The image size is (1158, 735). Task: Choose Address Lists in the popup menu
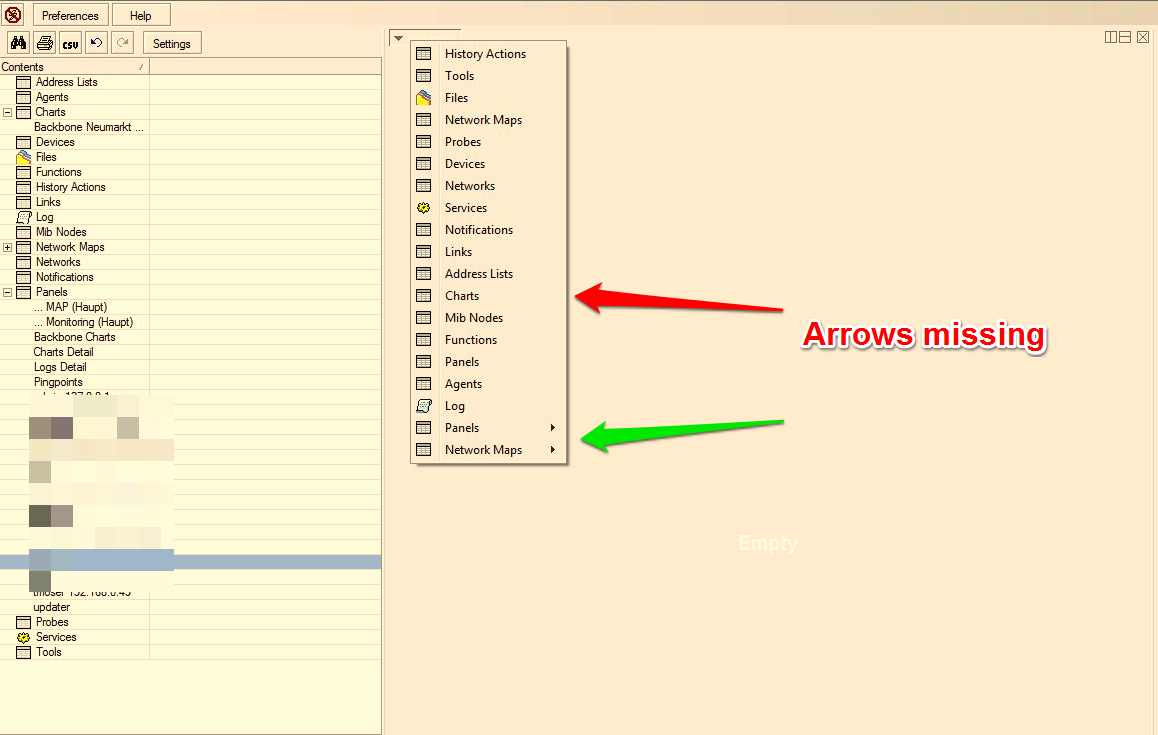[488, 273]
